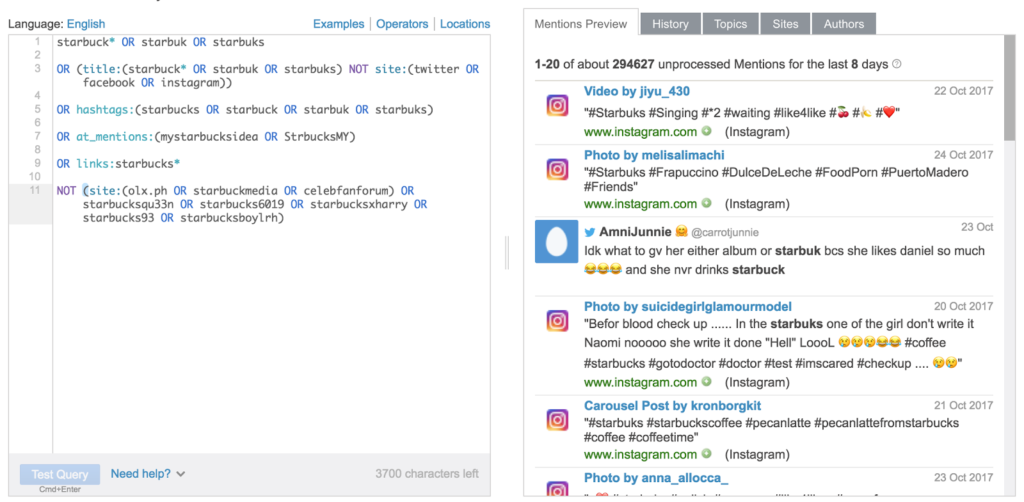Select the Sites tab
Screen dimensions: 1024x502
click(786, 24)
